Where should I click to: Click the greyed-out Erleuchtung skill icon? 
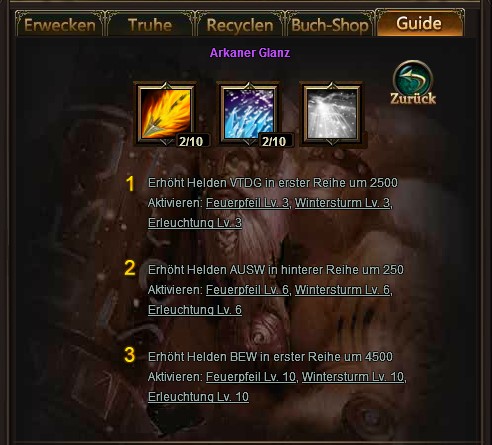coord(331,114)
